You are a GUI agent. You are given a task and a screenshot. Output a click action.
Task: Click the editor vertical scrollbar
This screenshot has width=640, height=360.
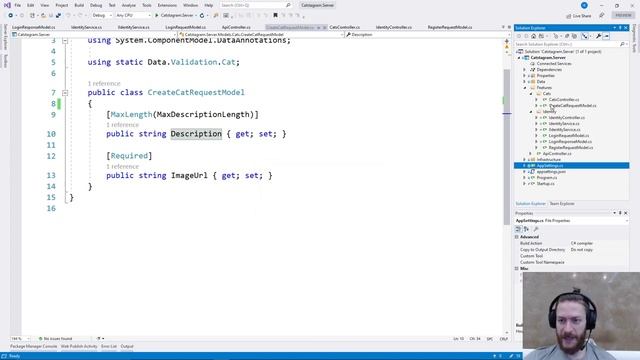(507, 147)
